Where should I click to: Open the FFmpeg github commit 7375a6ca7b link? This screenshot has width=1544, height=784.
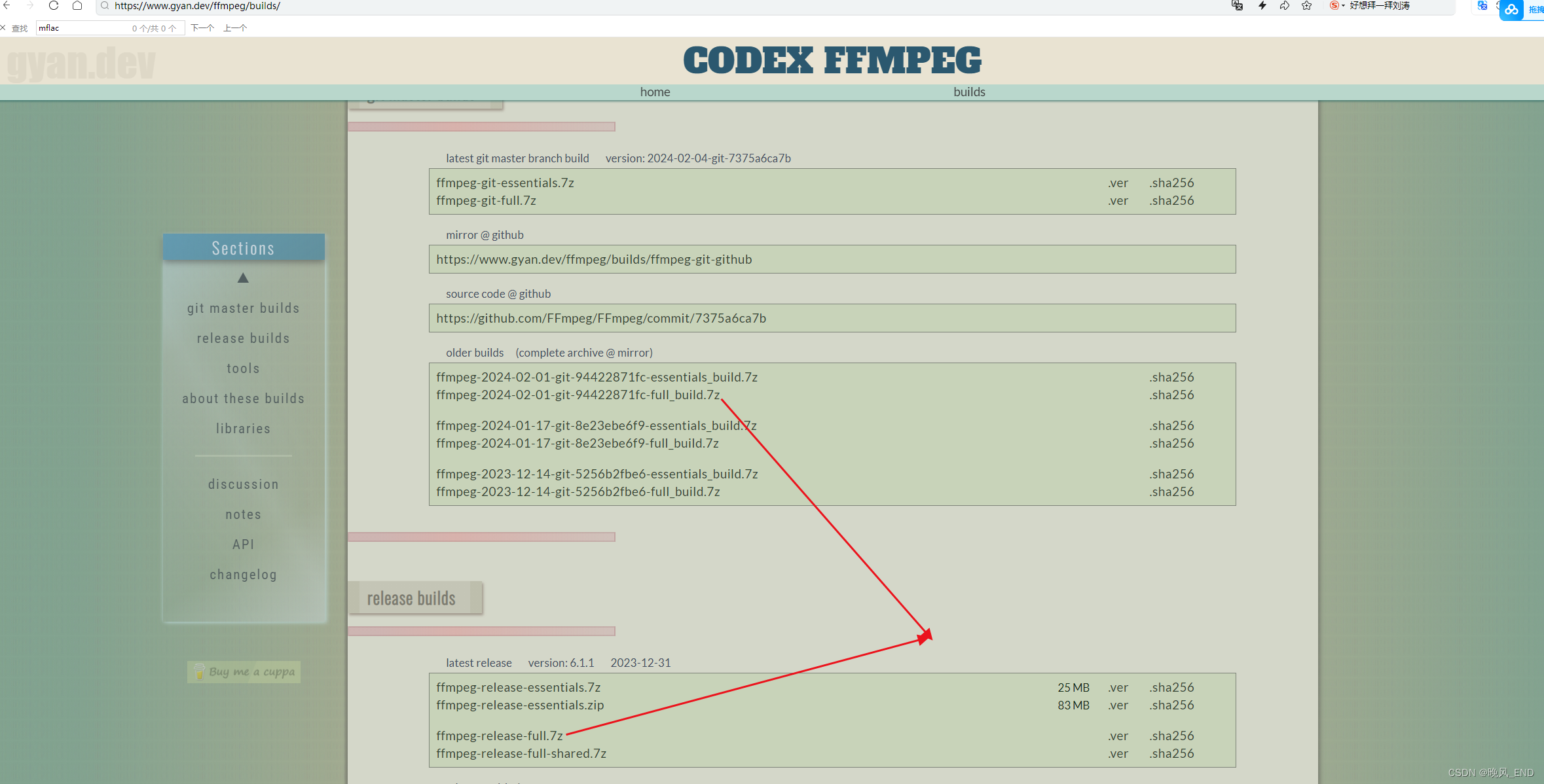click(600, 318)
